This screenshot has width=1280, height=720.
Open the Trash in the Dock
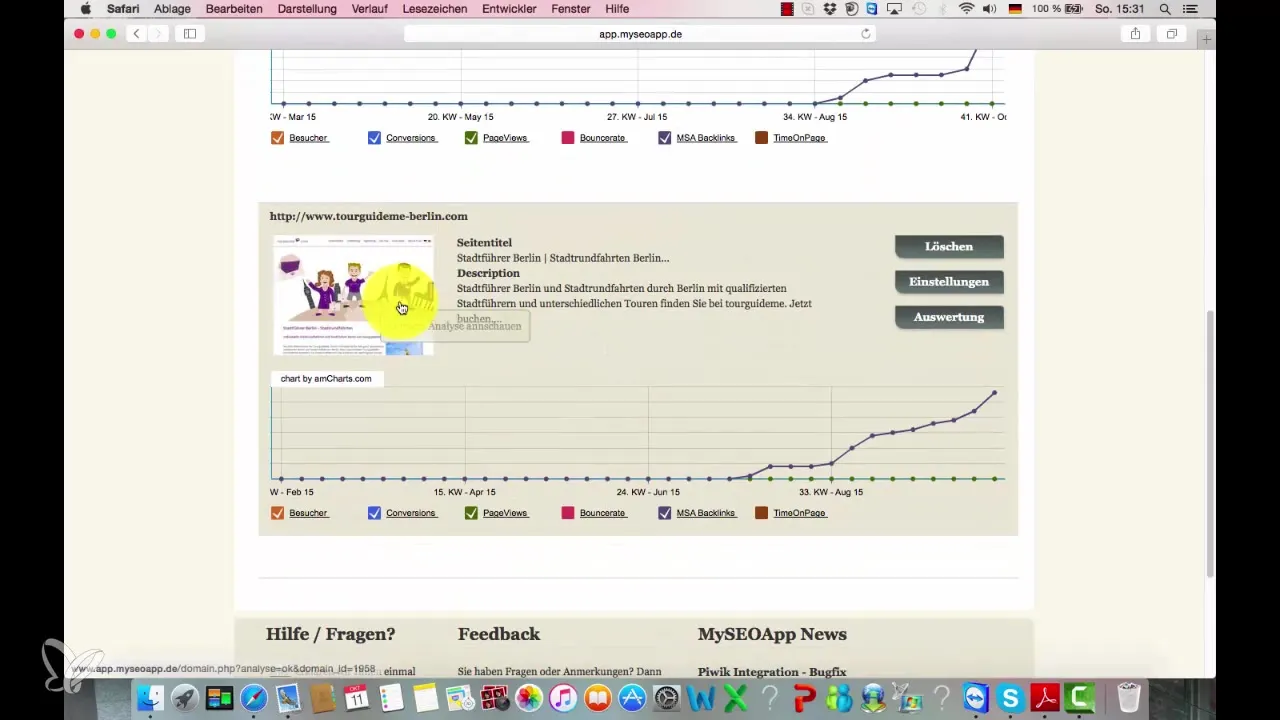[1129, 697]
